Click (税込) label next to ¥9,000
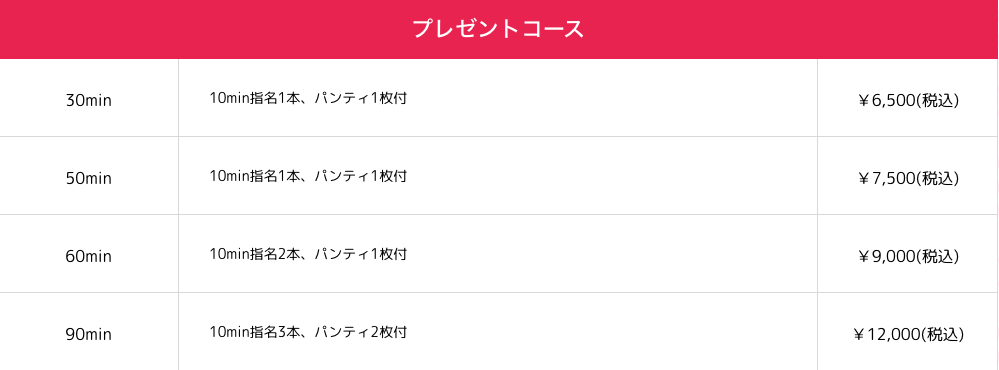Screen dimensions: 999x370 937,257
